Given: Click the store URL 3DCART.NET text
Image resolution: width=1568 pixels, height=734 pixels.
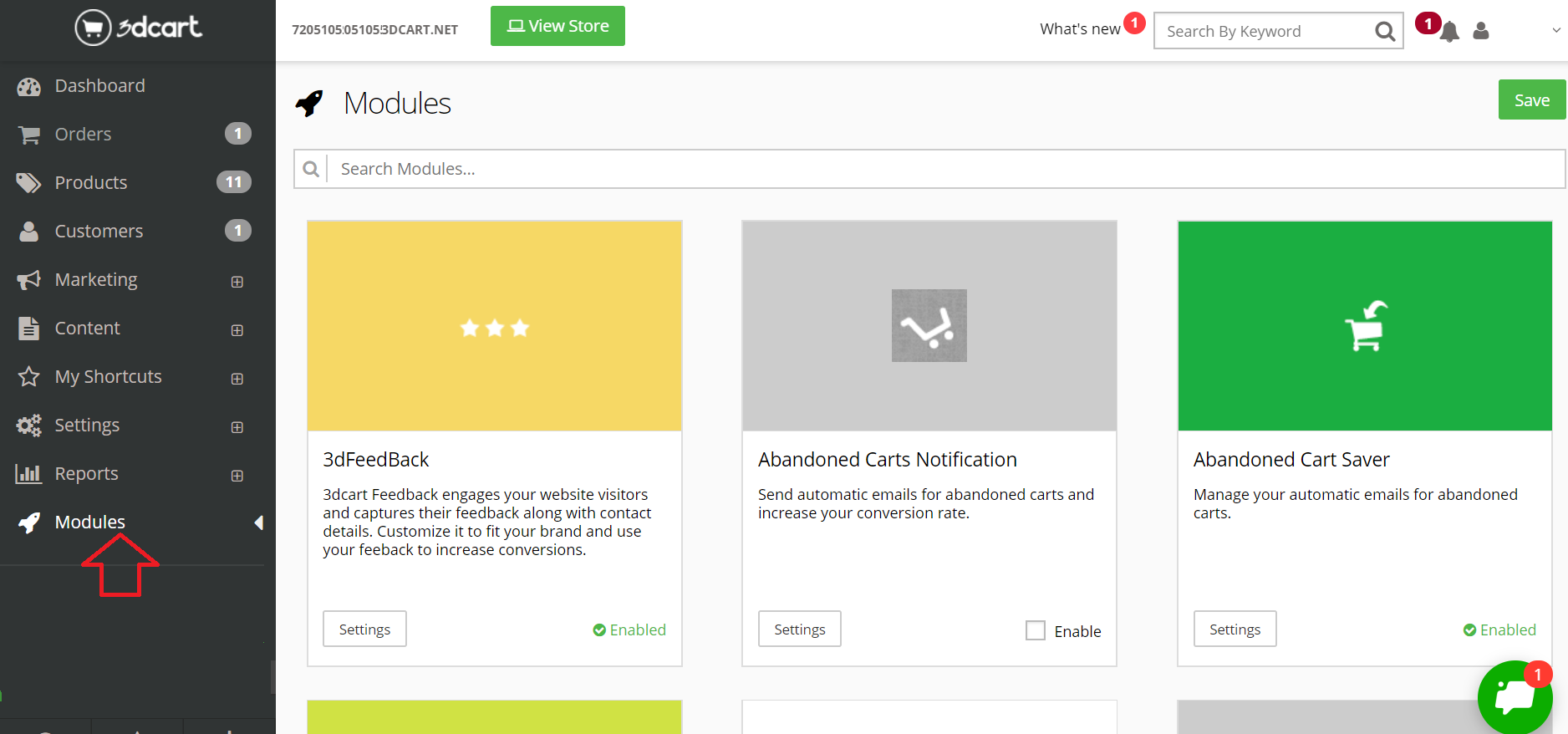Looking at the screenshot, I should pos(374,29).
